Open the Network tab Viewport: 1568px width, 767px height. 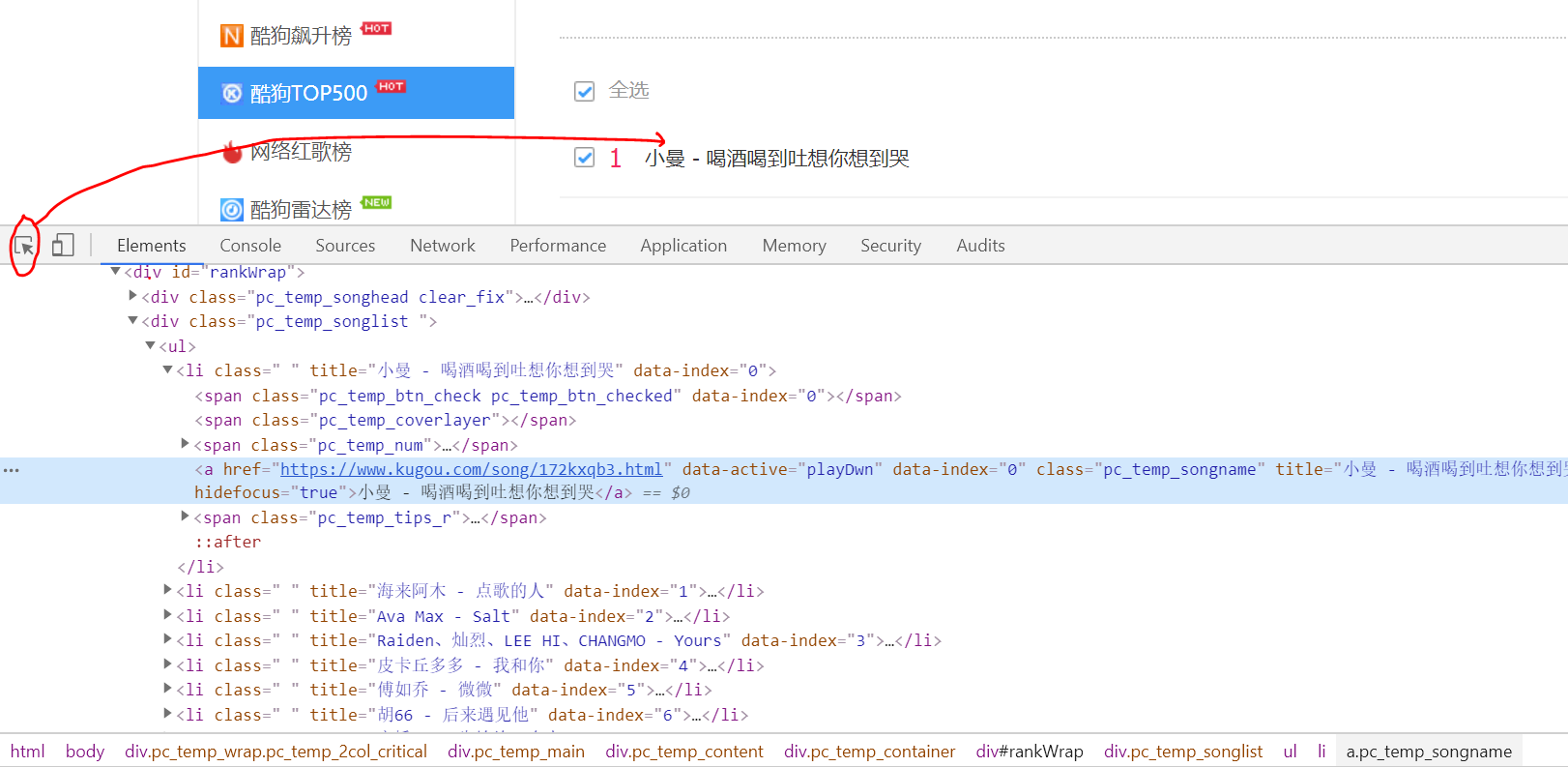(x=443, y=246)
